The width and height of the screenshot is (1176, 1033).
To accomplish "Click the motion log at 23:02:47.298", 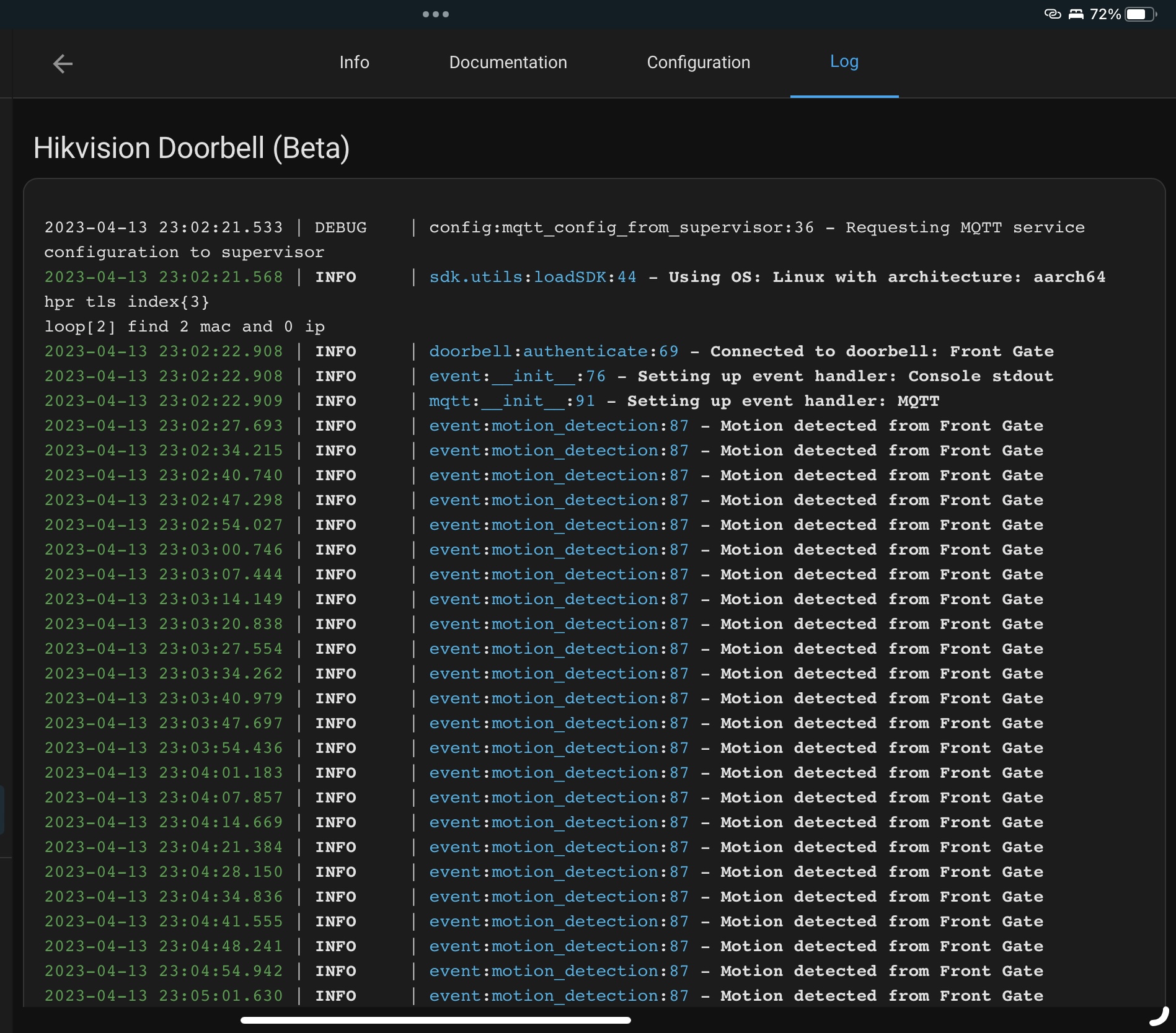I will point(544,500).
